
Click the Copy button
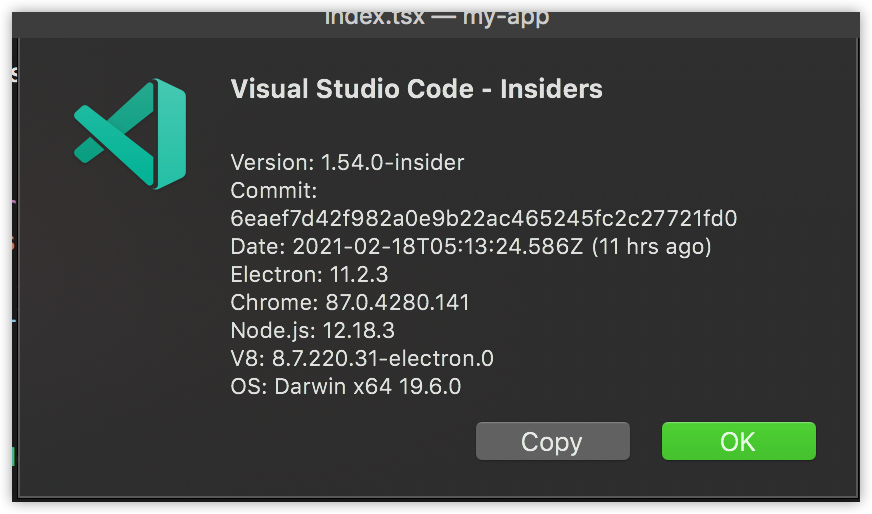(553, 441)
